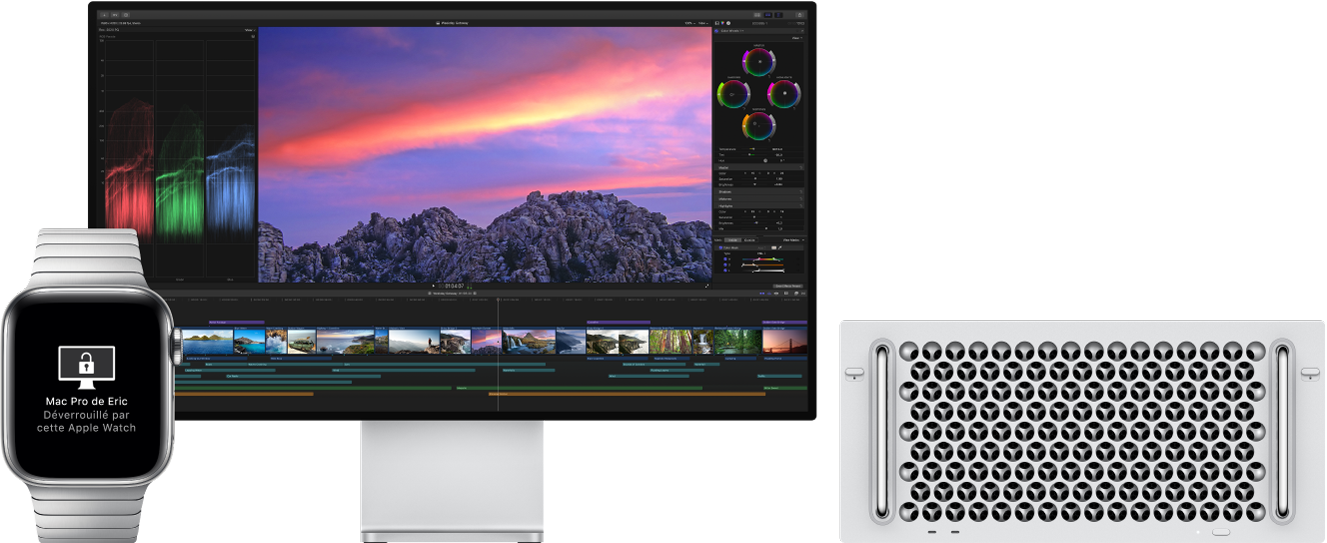The height and width of the screenshot is (543, 1327).
Task: Select the waterfall mountain clip in timeline
Action: coord(528,342)
